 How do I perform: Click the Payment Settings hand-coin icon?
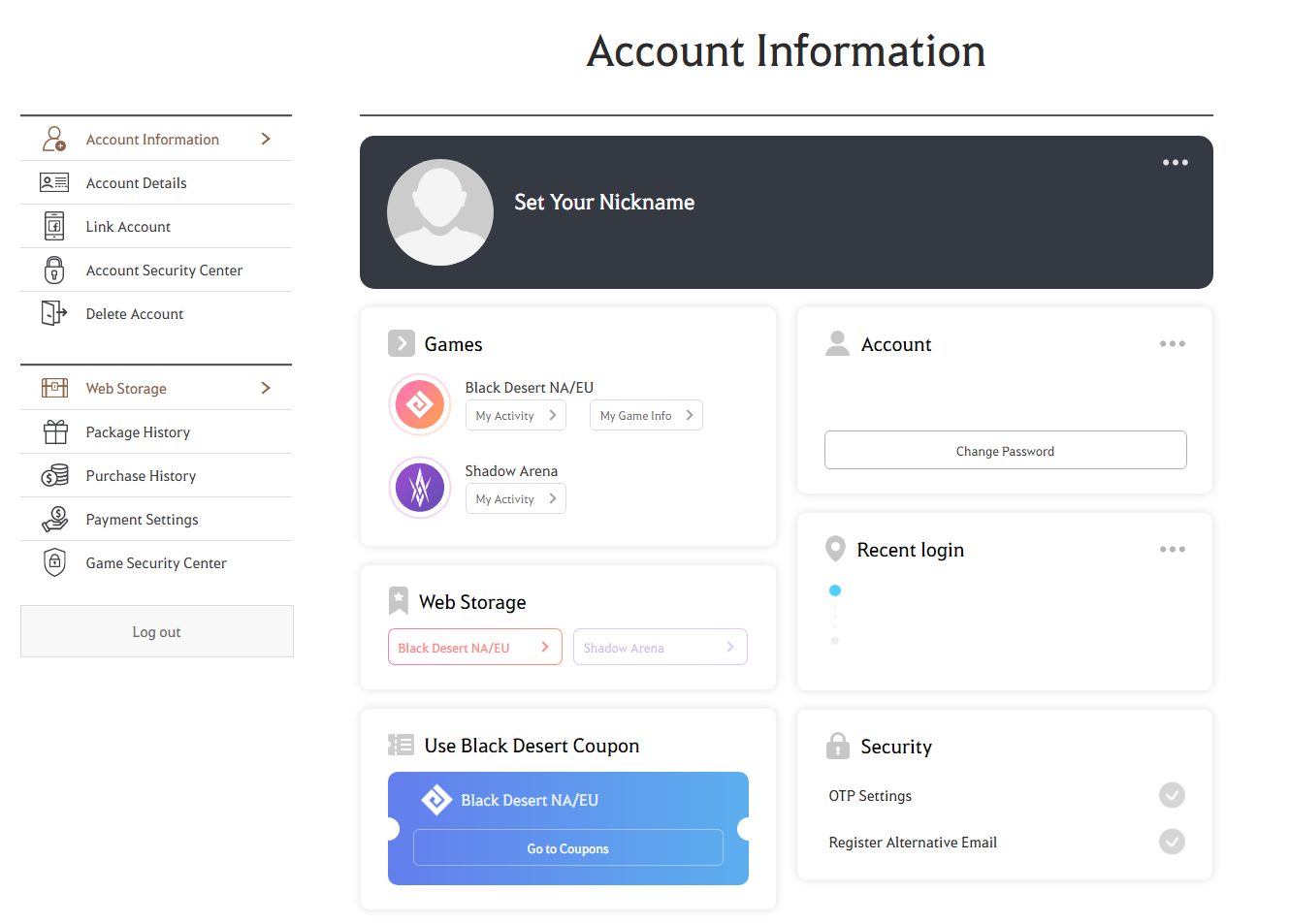coord(55,519)
